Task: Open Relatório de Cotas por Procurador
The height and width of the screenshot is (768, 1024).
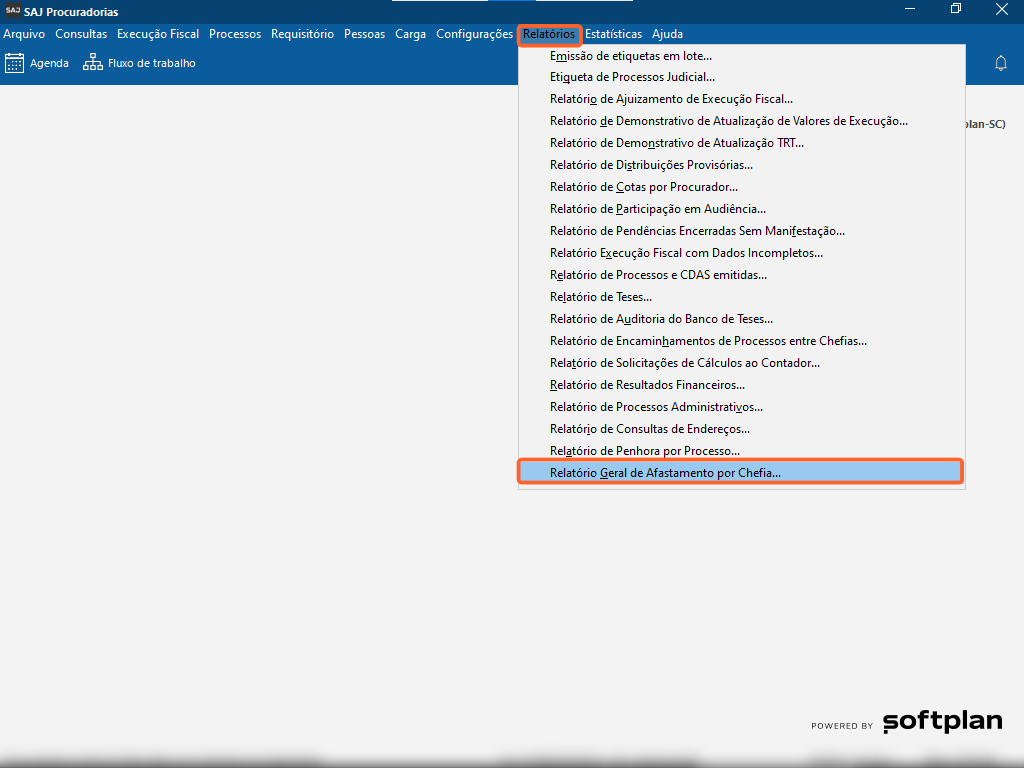Action: pos(643,187)
